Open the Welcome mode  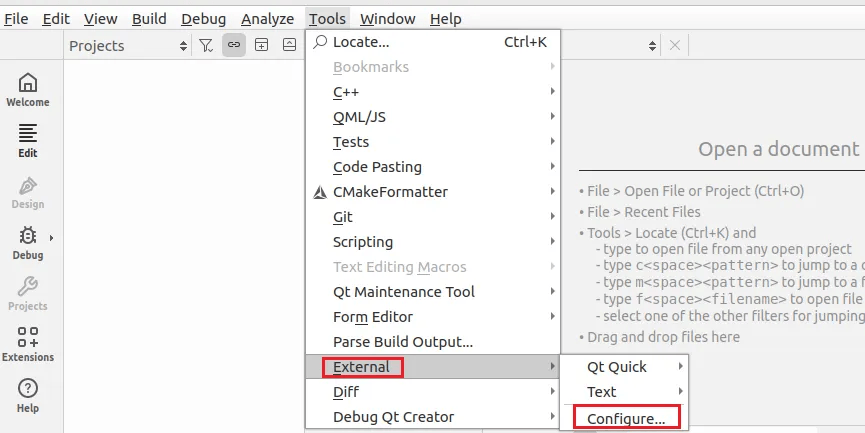coord(28,89)
